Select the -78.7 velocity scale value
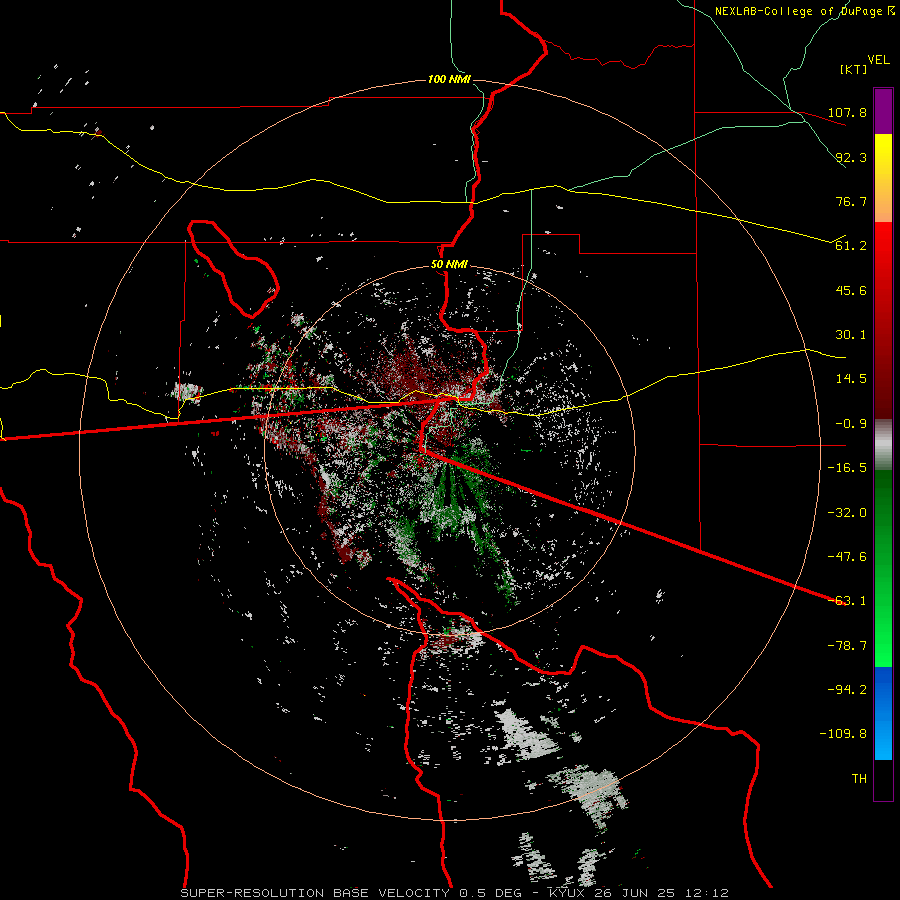The width and height of the screenshot is (900, 900). point(847,646)
